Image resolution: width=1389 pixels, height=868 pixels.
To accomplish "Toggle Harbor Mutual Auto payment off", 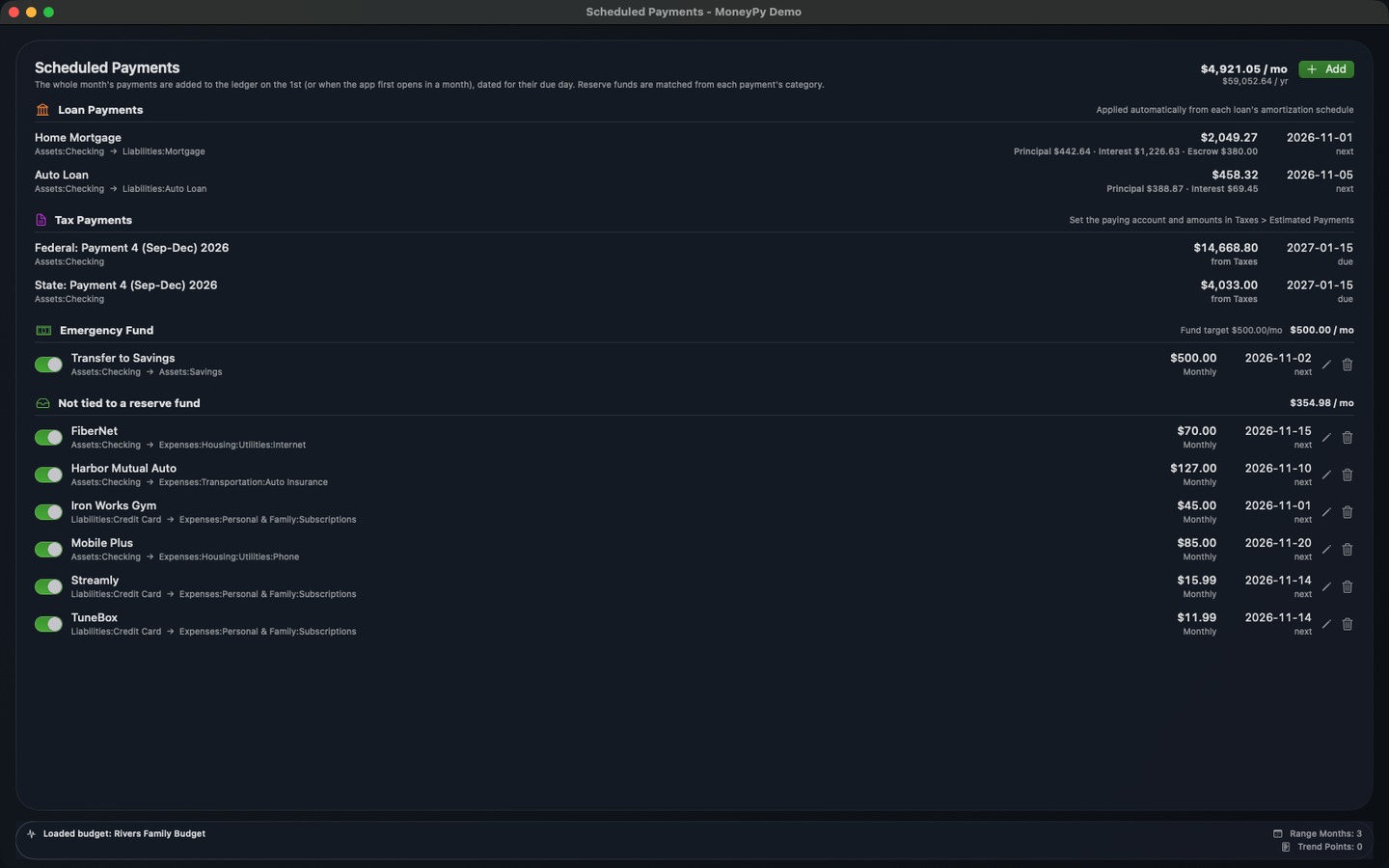I will pyautogui.click(x=48, y=475).
